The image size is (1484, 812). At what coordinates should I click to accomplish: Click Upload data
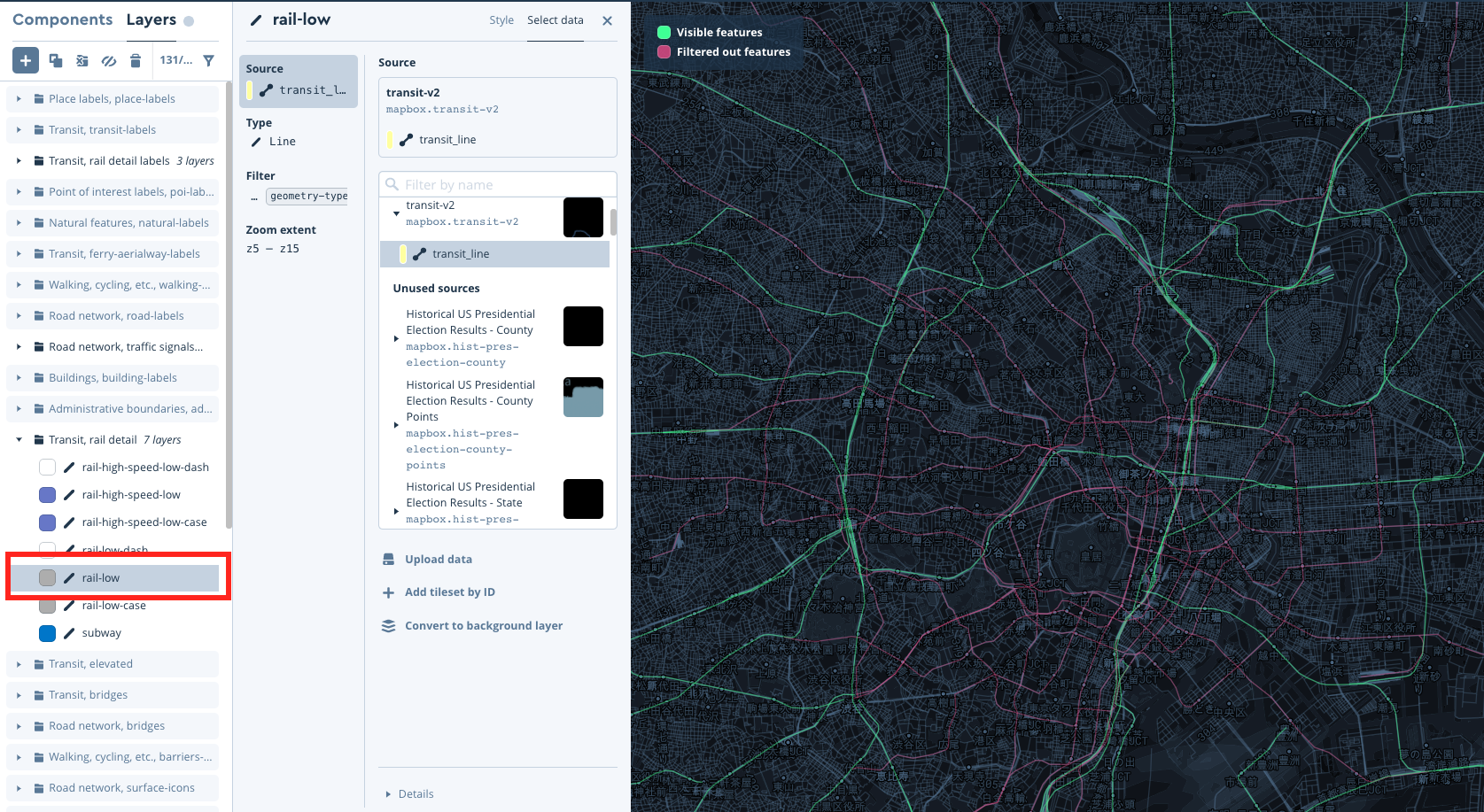(428, 560)
